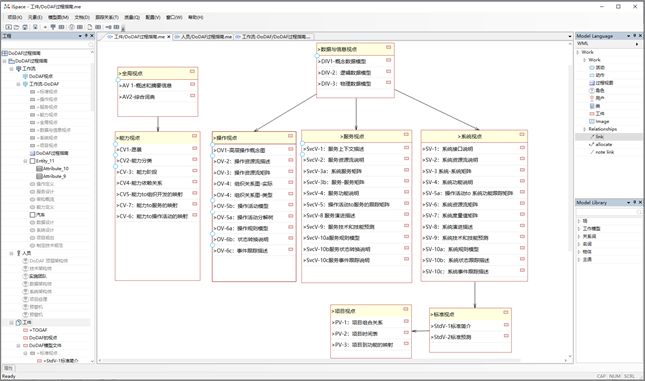Select the link relationship tool
The width and height of the screenshot is (645, 381).
tap(597, 137)
